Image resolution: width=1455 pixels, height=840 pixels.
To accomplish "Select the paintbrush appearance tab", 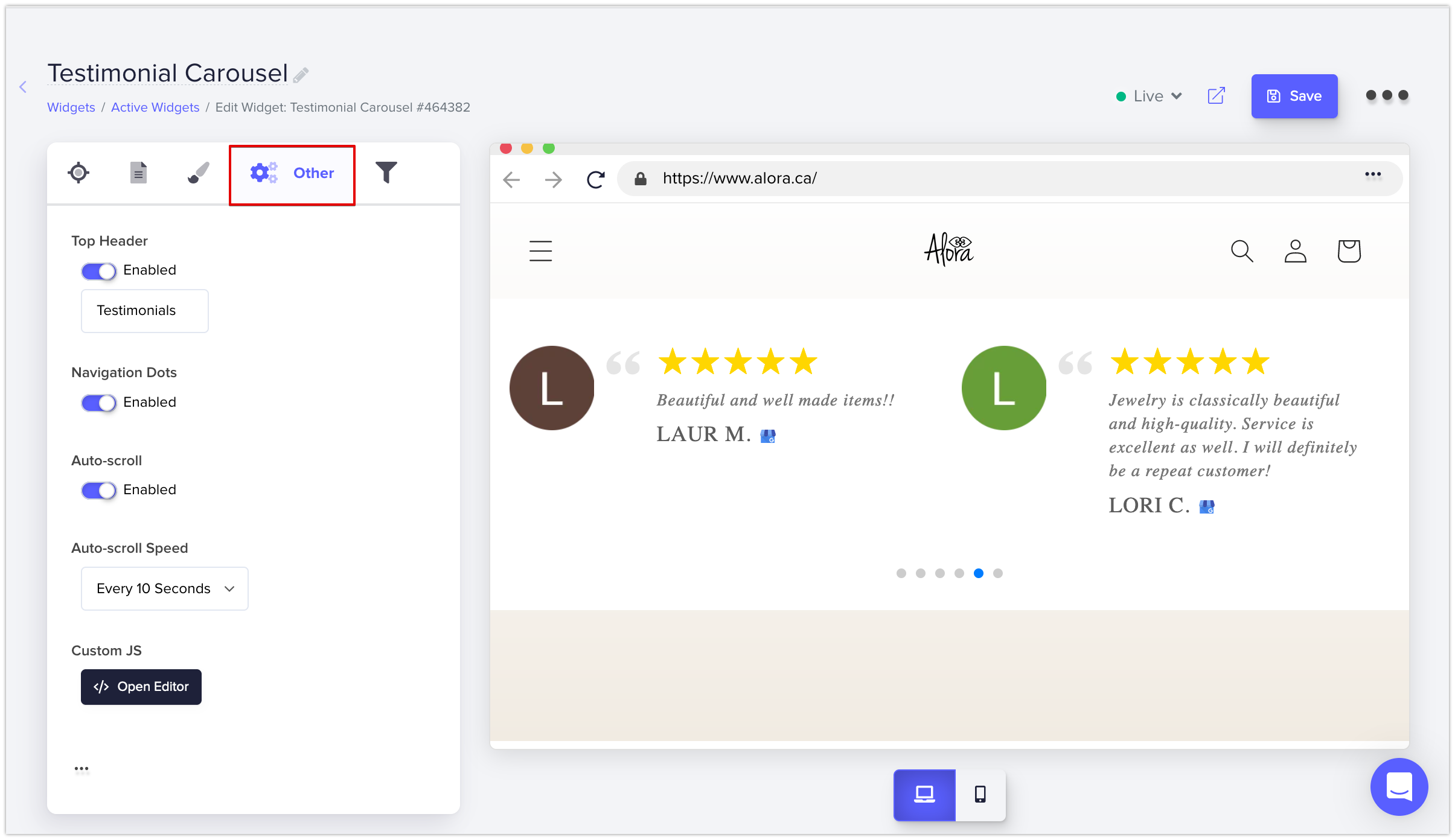I will [197, 173].
